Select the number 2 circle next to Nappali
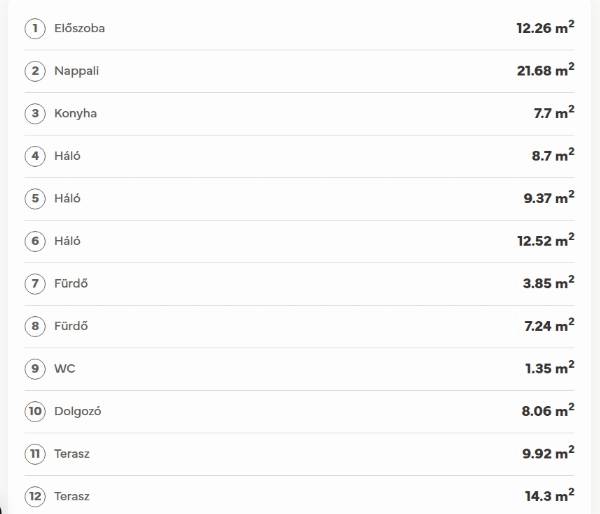The height and width of the screenshot is (514, 600). coord(36,71)
